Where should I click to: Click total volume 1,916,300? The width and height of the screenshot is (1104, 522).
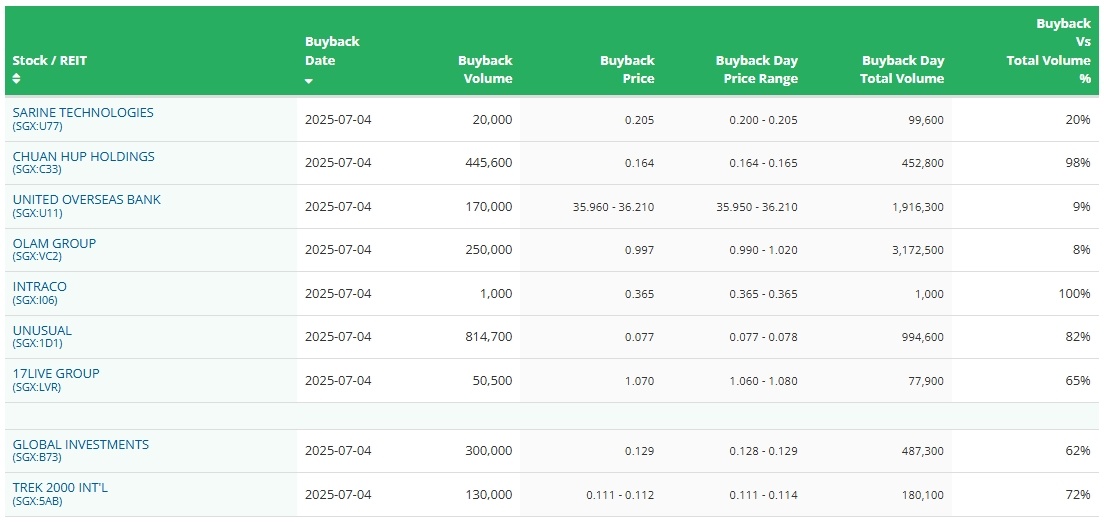click(919, 207)
